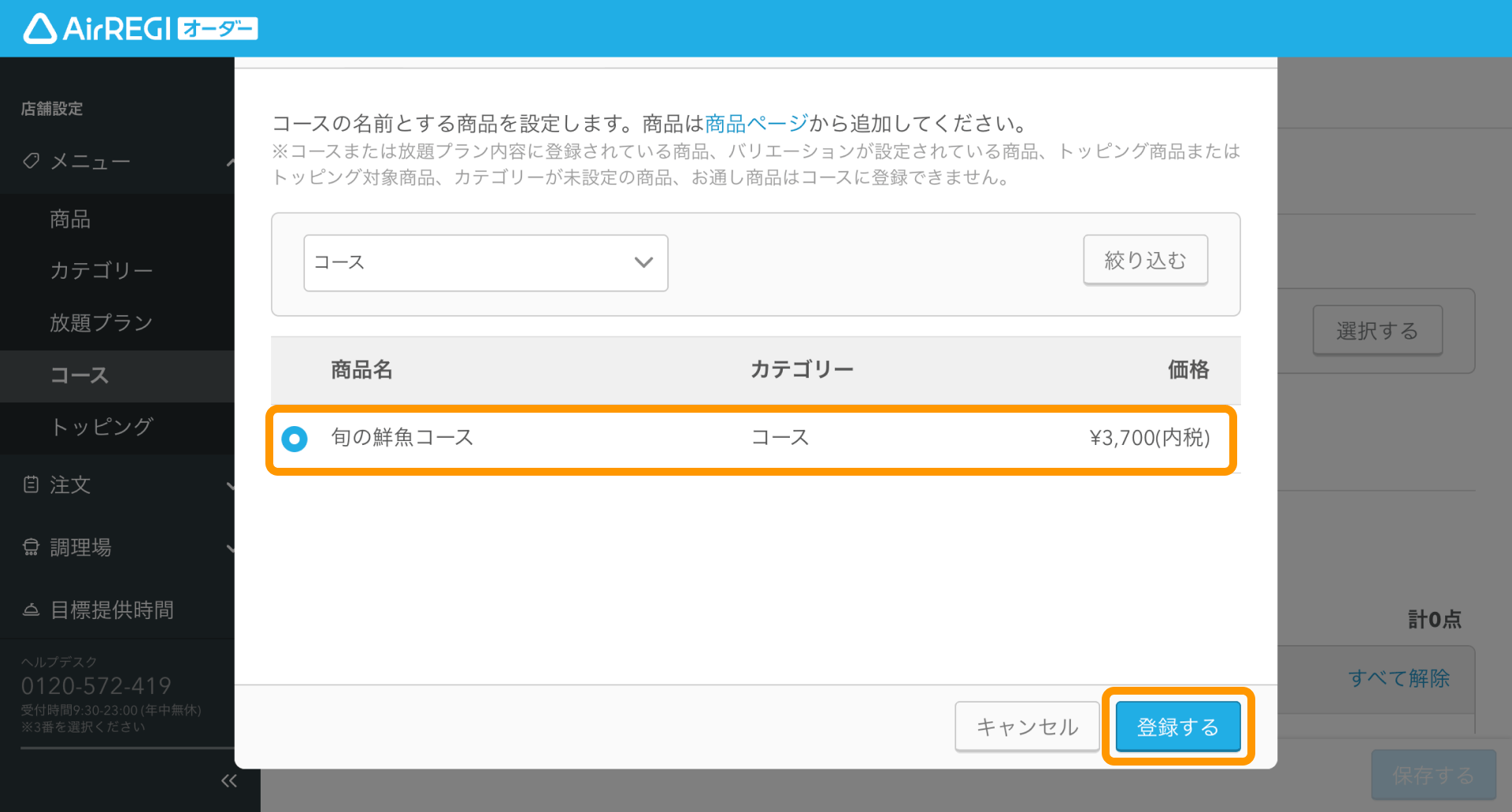The image size is (1512, 812).
Task: Click the キャンセル button
Action: [x=1027, y=727]
